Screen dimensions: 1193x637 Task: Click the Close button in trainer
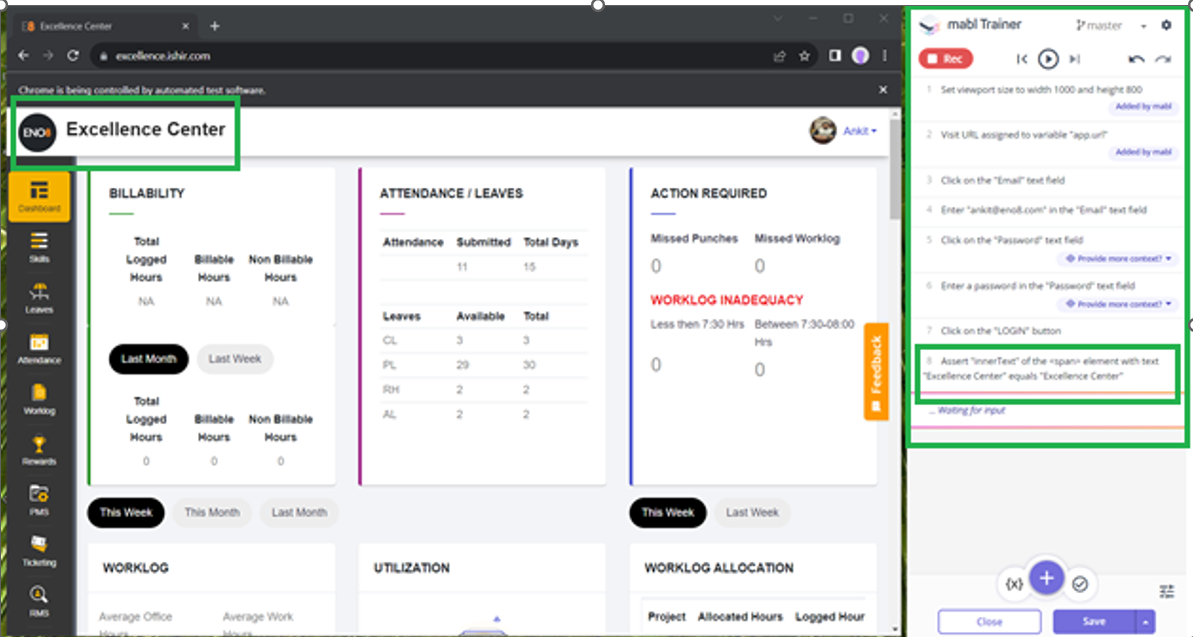989,621
